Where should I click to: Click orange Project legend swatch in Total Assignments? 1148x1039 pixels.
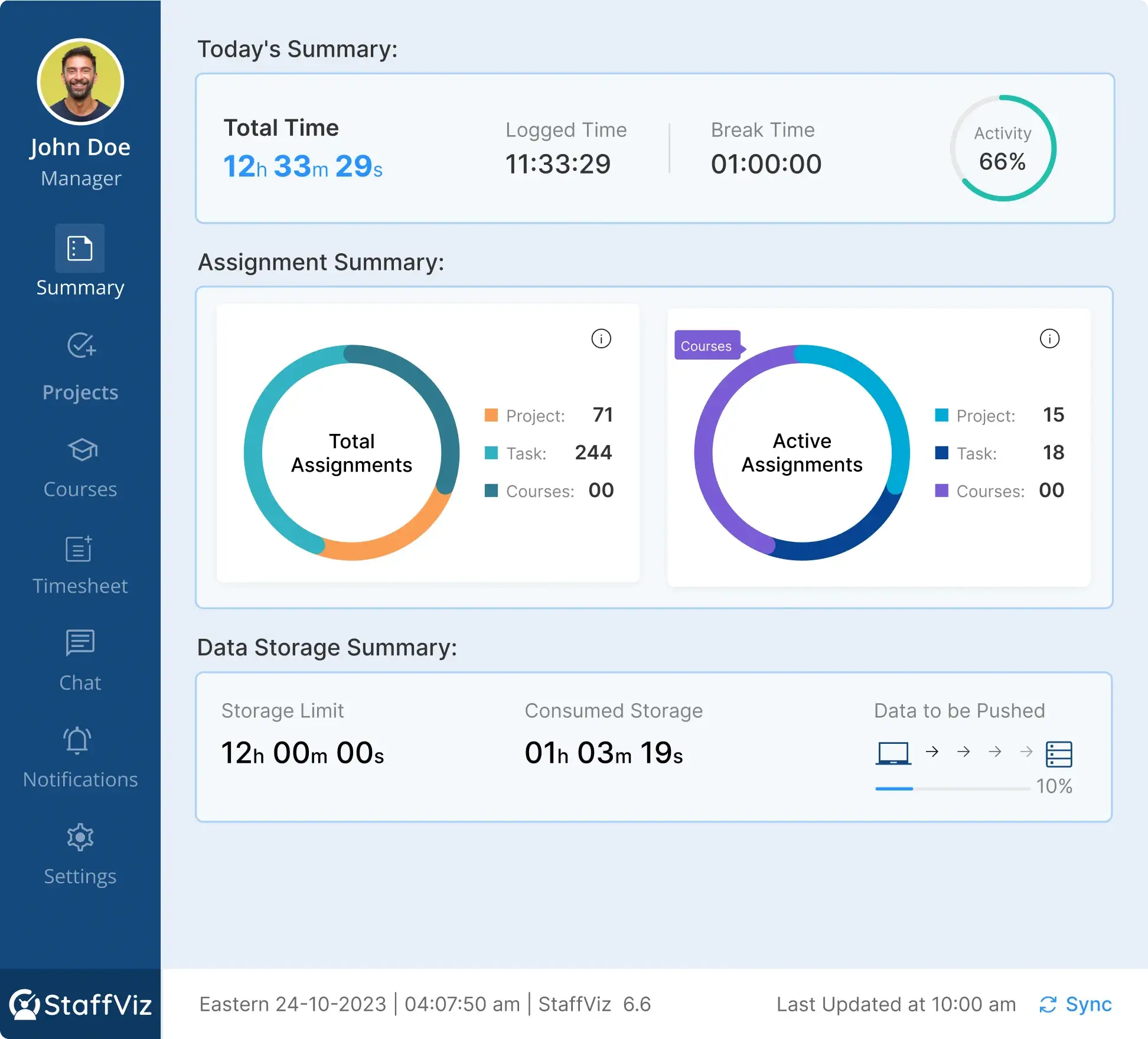click(491, 415)
